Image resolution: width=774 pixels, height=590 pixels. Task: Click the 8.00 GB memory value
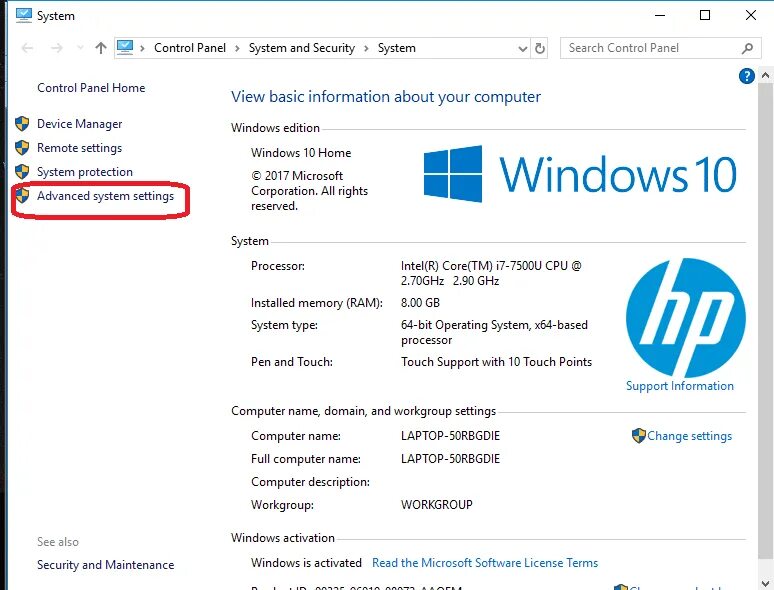click(420, 303)
